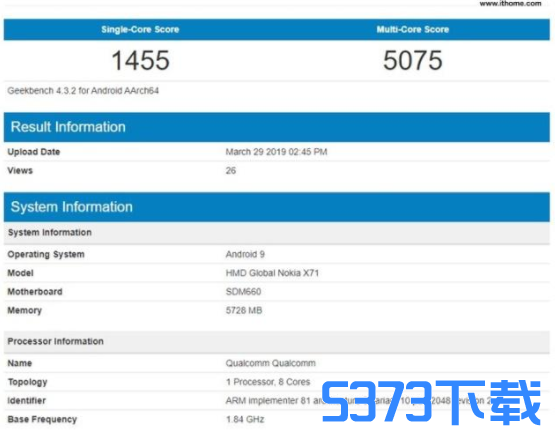Click the gray System Information subheader row
Screen dimensions: 555x435
point(277,233)
